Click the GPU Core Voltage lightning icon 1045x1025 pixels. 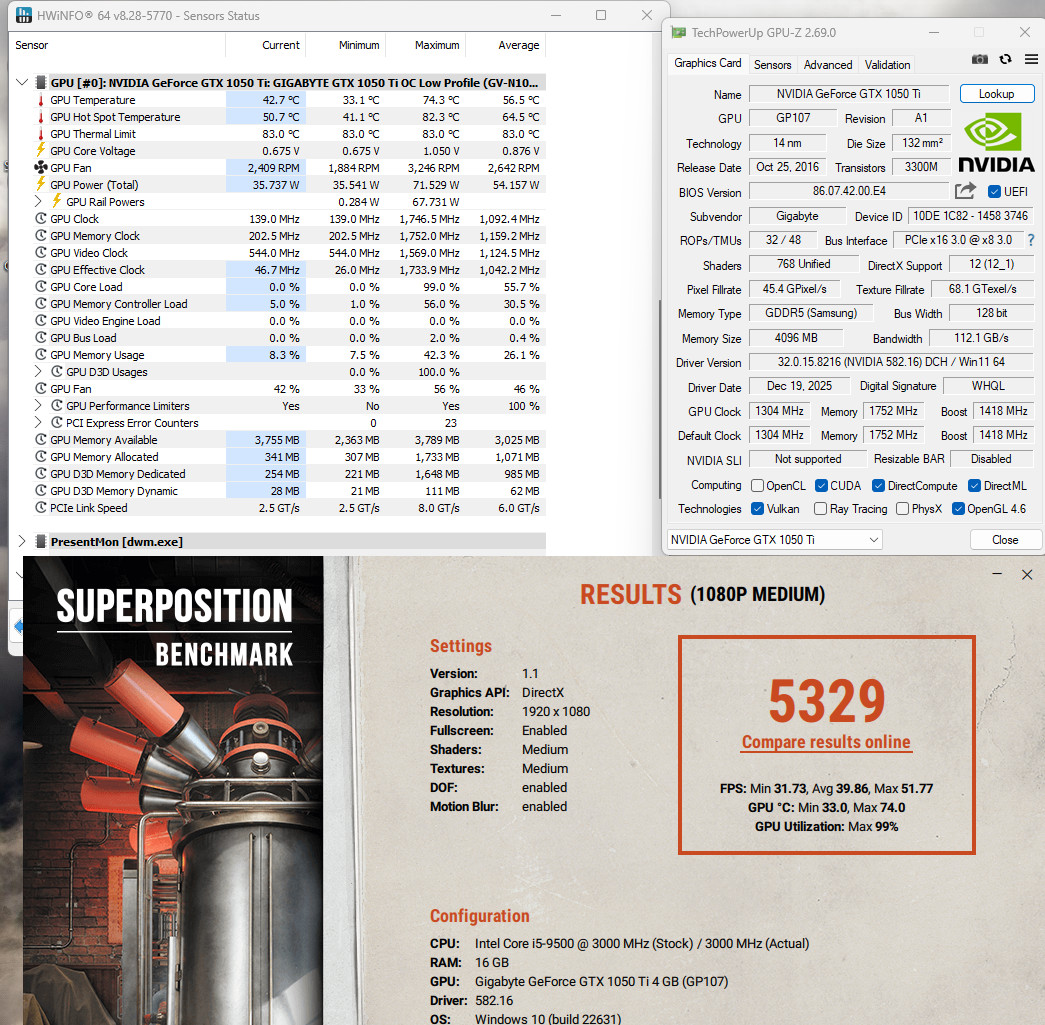[x=41, y=149]
